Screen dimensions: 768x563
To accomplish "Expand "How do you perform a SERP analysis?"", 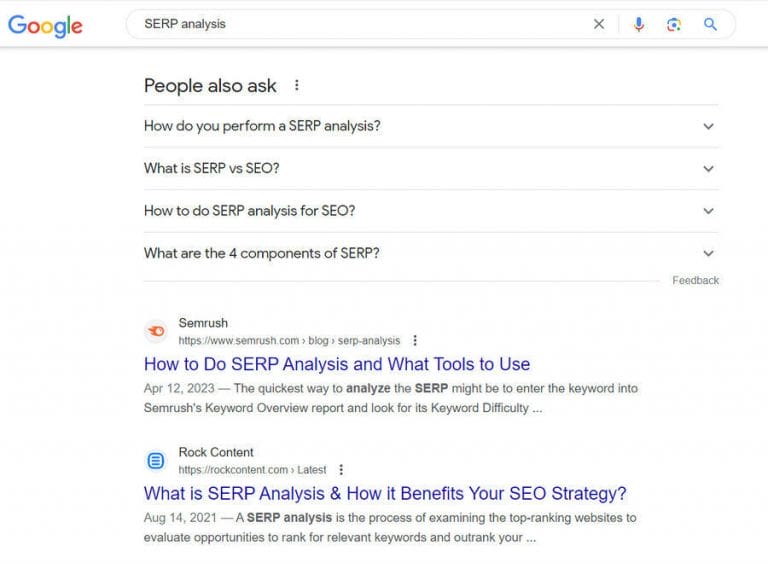I will pyautogui.click(x=708, y=127).
